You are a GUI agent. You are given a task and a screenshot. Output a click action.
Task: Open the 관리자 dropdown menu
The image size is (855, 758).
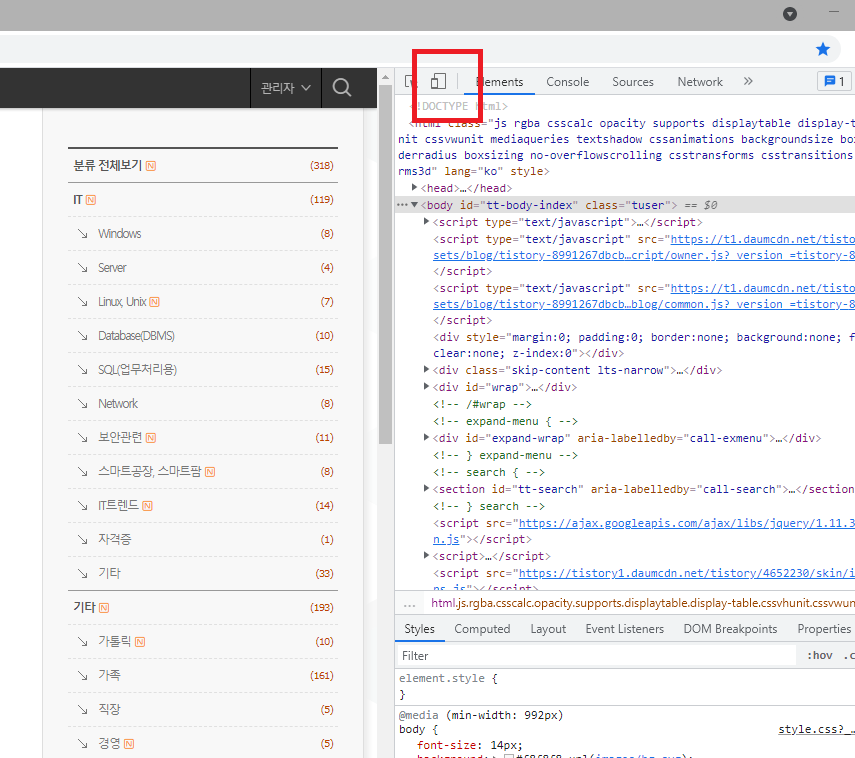(x=286, y=88)
